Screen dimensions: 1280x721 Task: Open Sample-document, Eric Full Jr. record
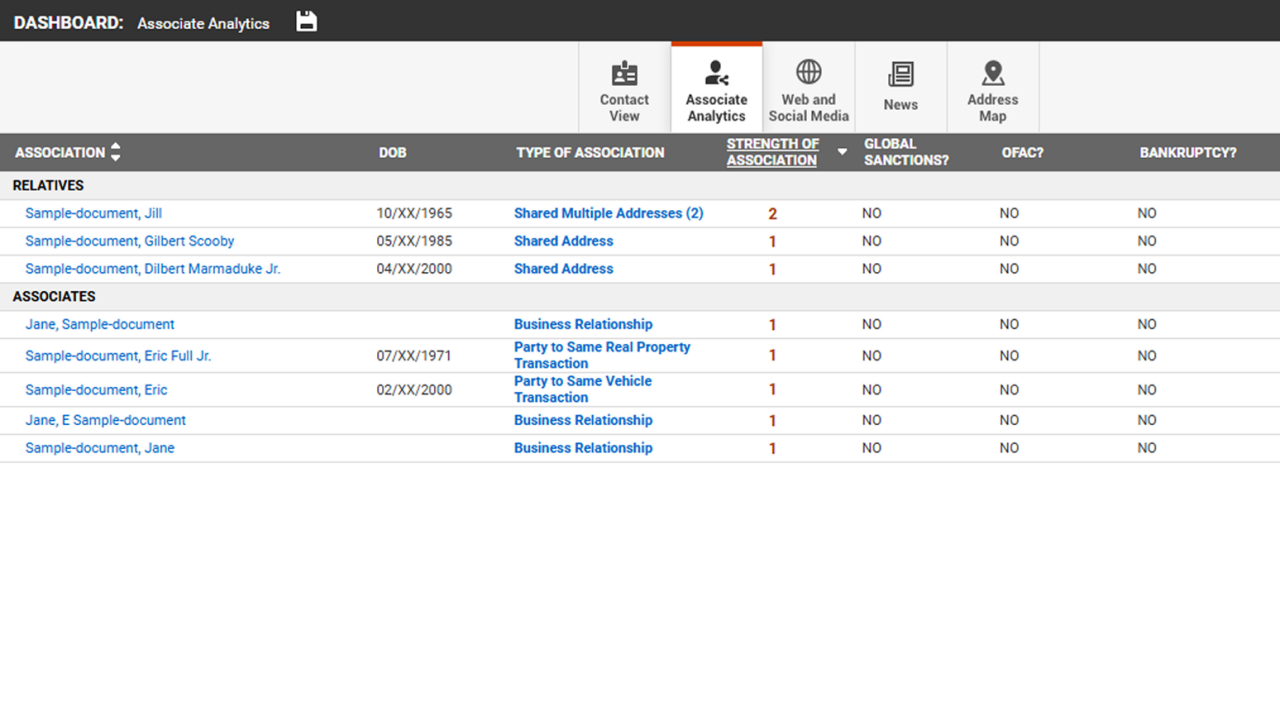(x=118, y=355)
